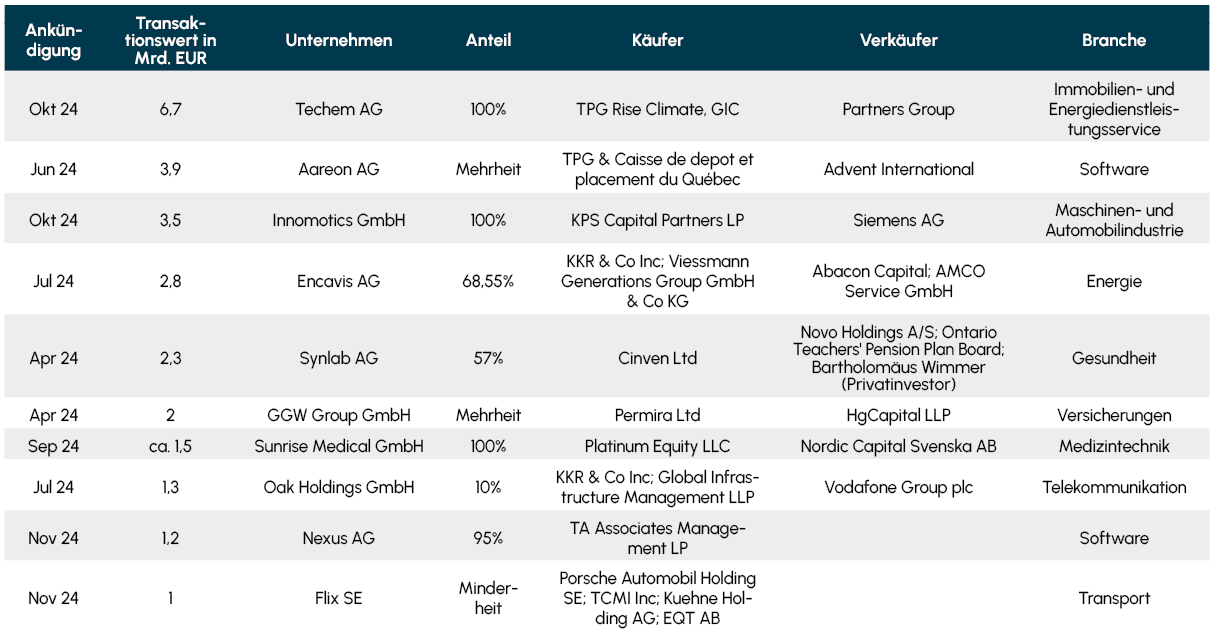Select the Sunrise Medical GmbH cell

pos(339,446)
